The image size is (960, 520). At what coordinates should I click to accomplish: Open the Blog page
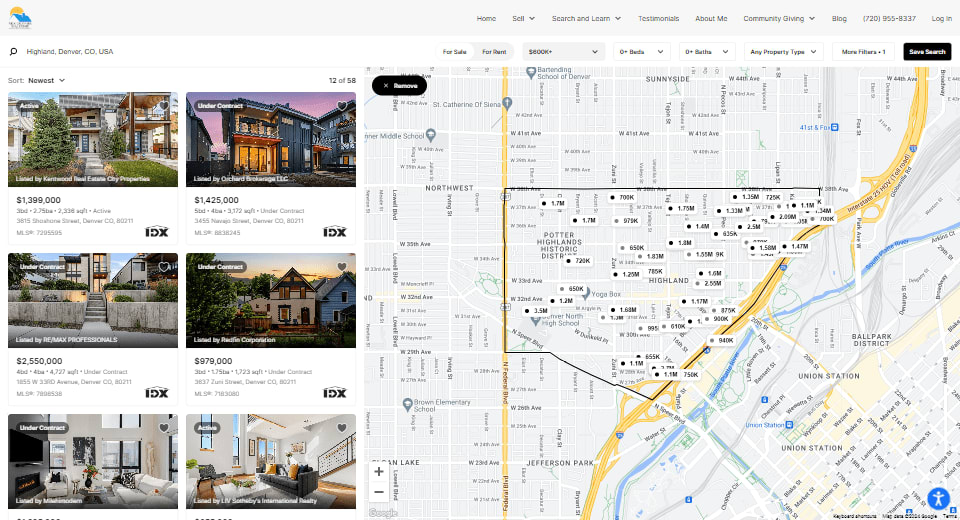point(839,18)
